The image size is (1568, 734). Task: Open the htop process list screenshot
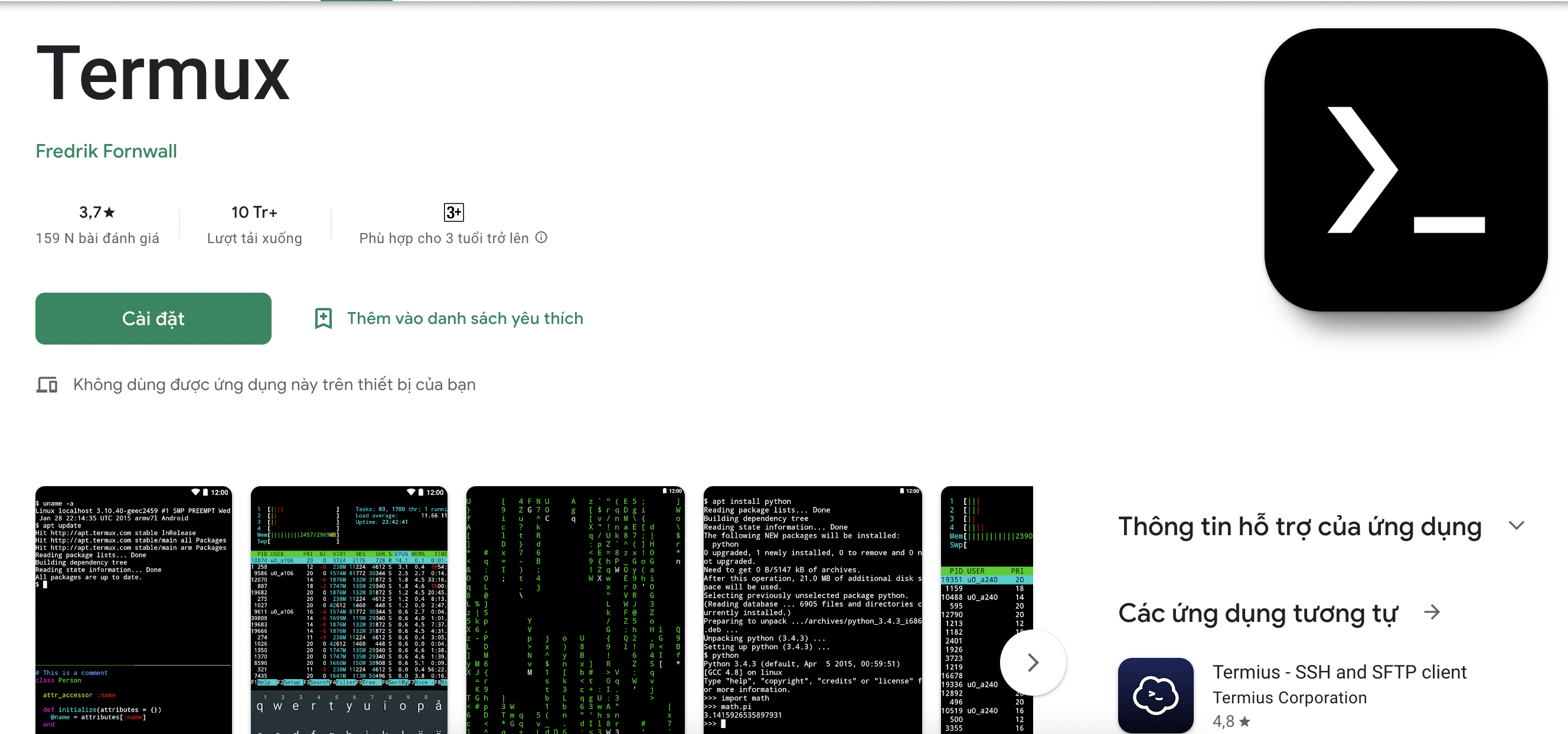point(349,610)
